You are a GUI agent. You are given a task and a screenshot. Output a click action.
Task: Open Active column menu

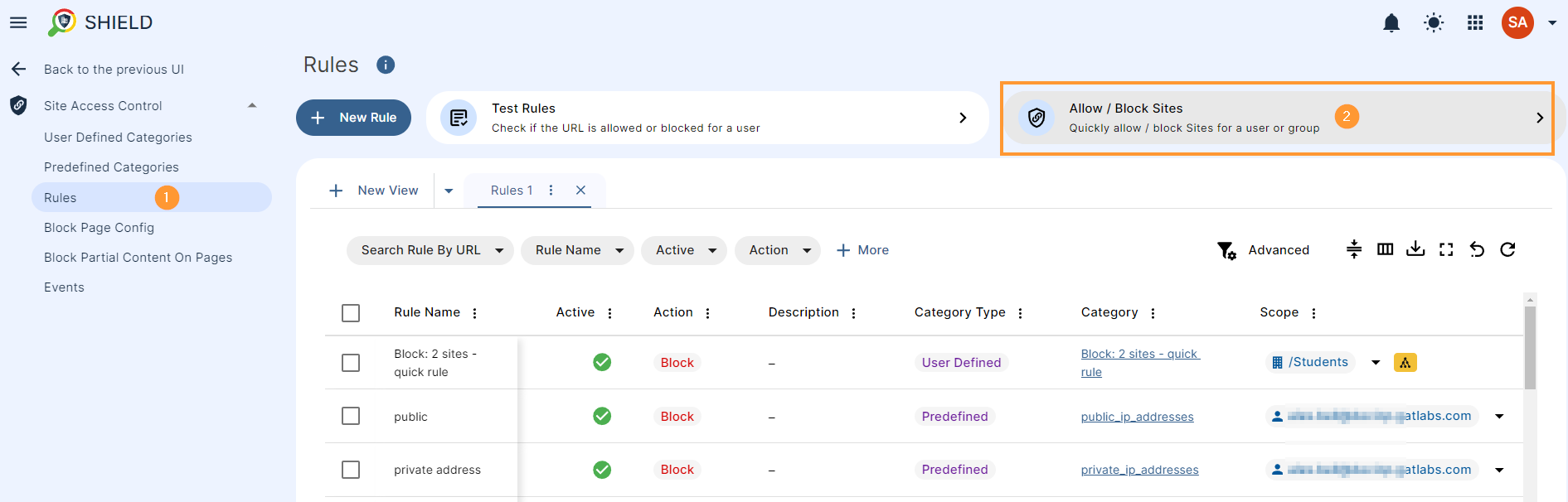click(x=609, y=313)
